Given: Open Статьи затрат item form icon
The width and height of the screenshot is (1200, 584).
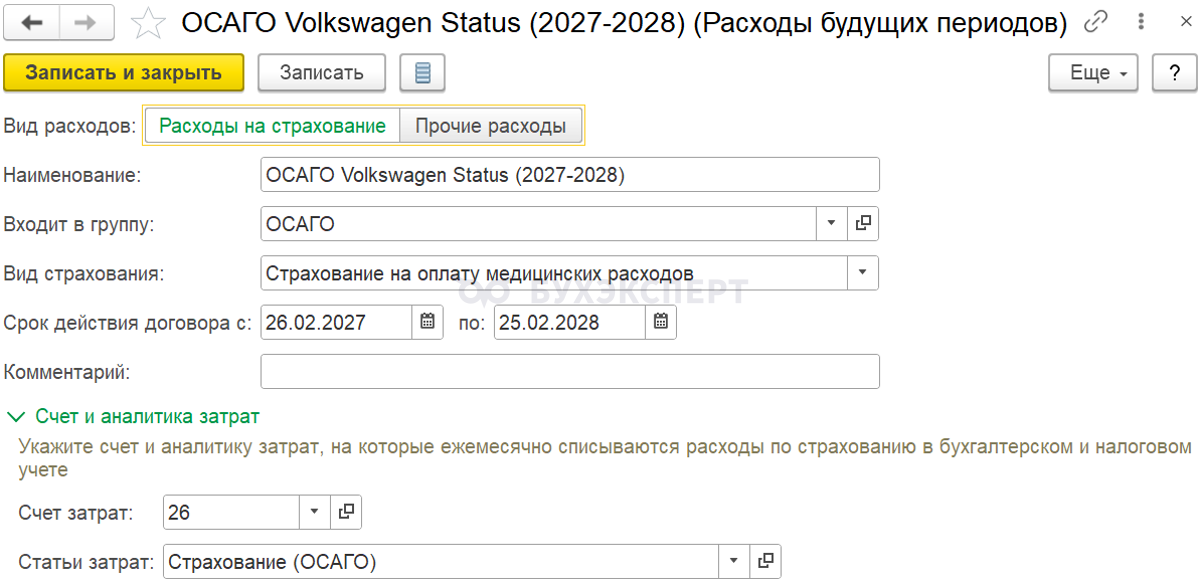Looking at the screenshot, I should pos(766,561).
